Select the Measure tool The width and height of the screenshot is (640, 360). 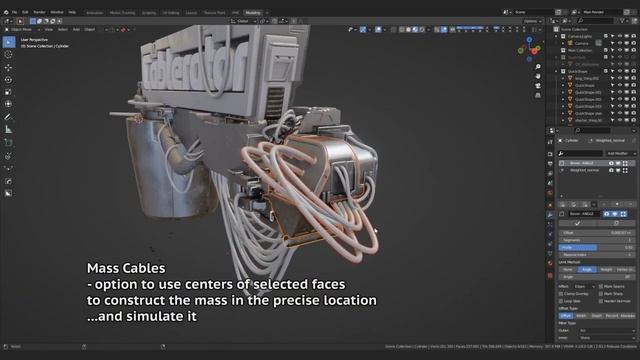tap(9, 130)
